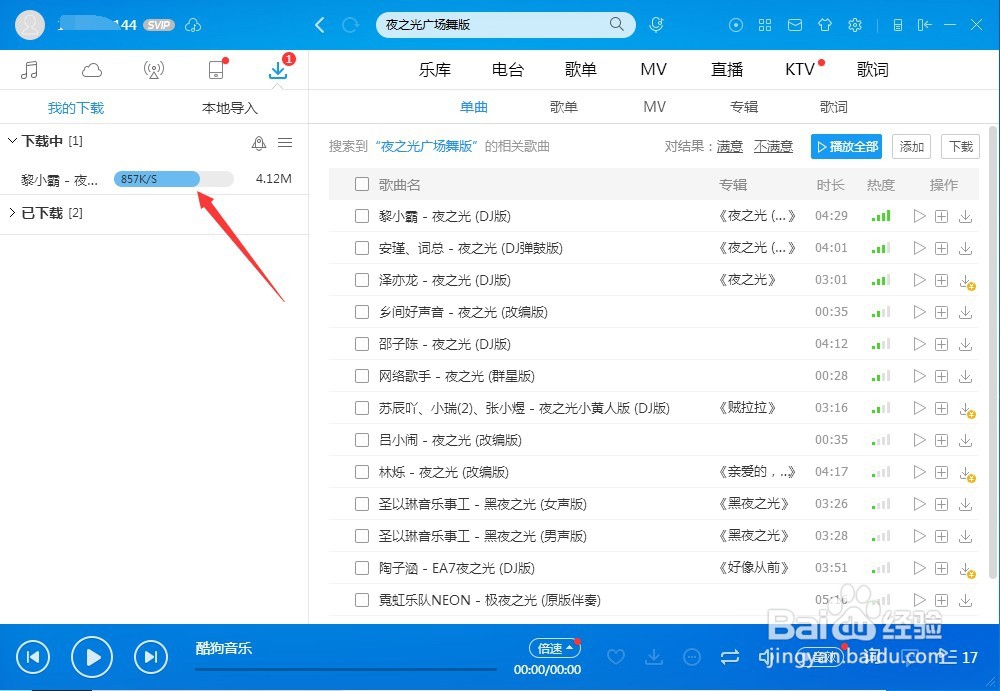Select 我的下载 tab
This screenshot has height=691, width=1000.
click(x=76, y=108)
